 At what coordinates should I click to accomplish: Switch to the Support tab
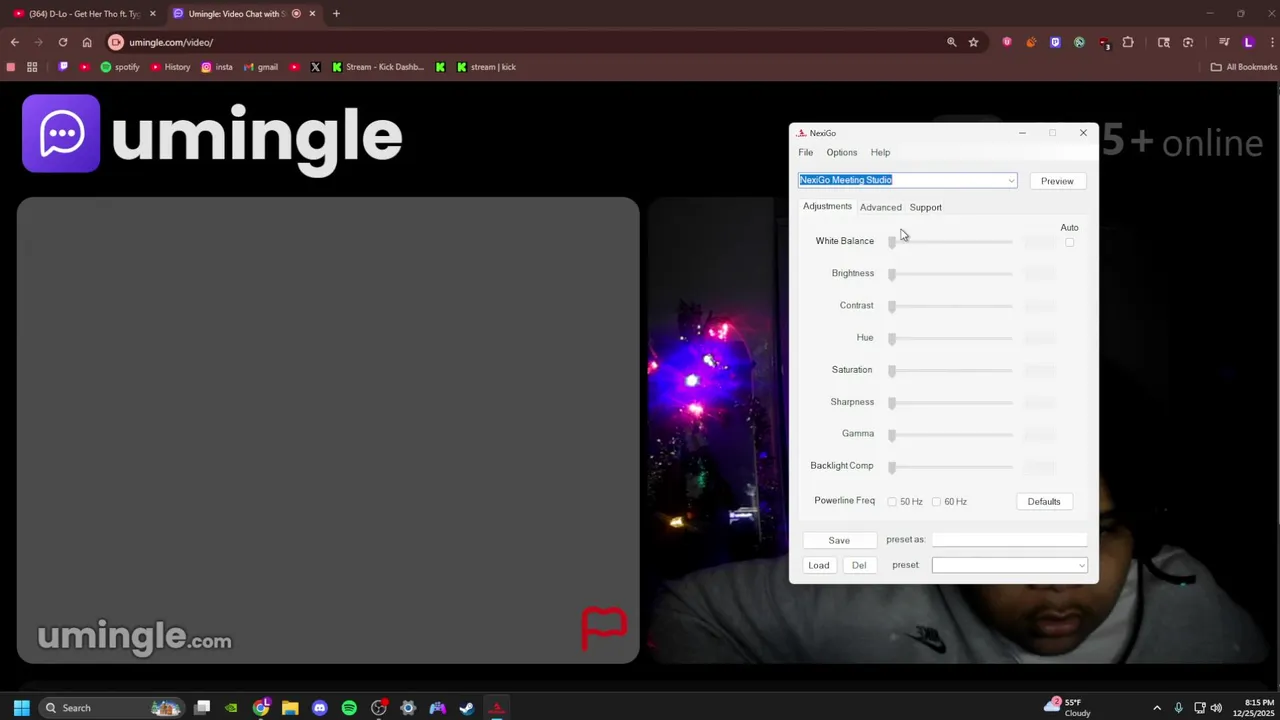tap(925, 207)
